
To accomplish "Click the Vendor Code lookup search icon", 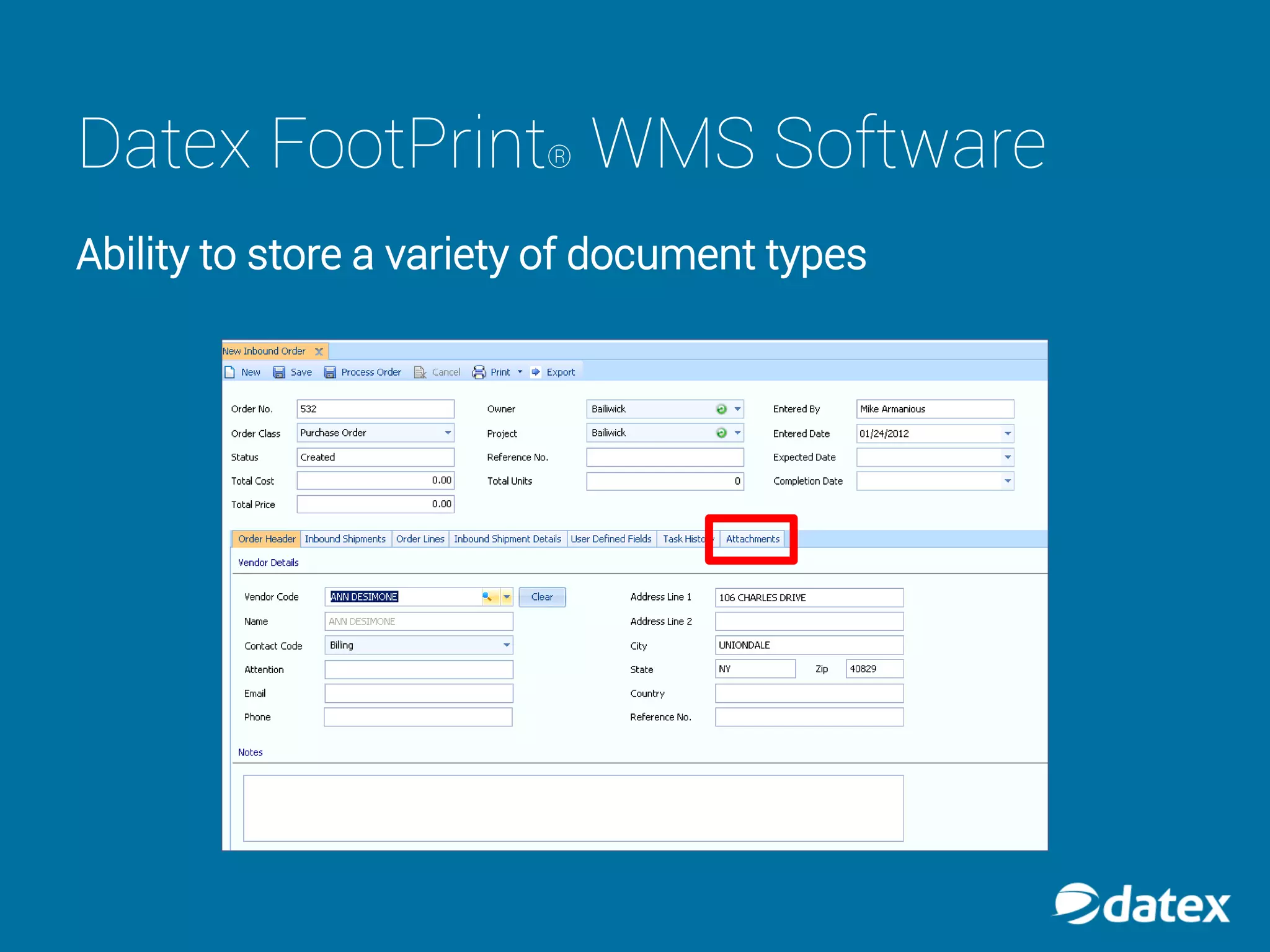I will click(489, 597).
